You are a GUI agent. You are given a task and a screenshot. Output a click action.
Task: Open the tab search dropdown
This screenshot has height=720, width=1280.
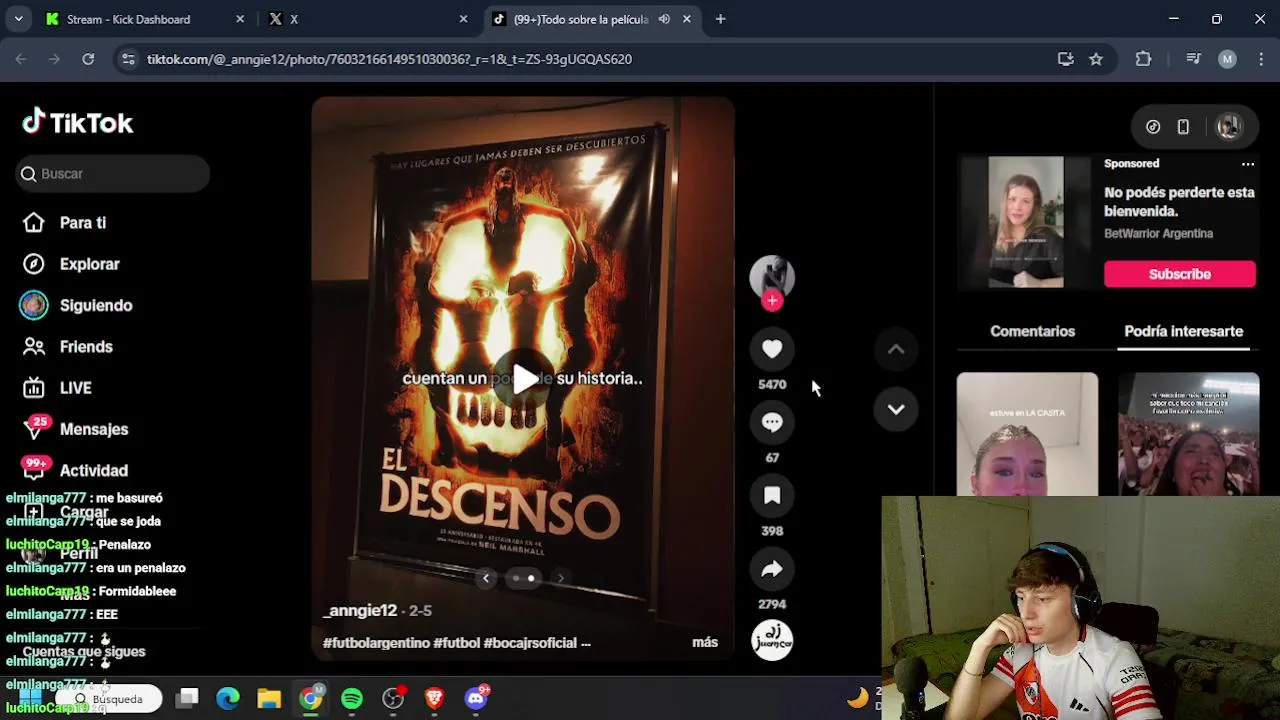pyautogui.click(x=18, y=19)
